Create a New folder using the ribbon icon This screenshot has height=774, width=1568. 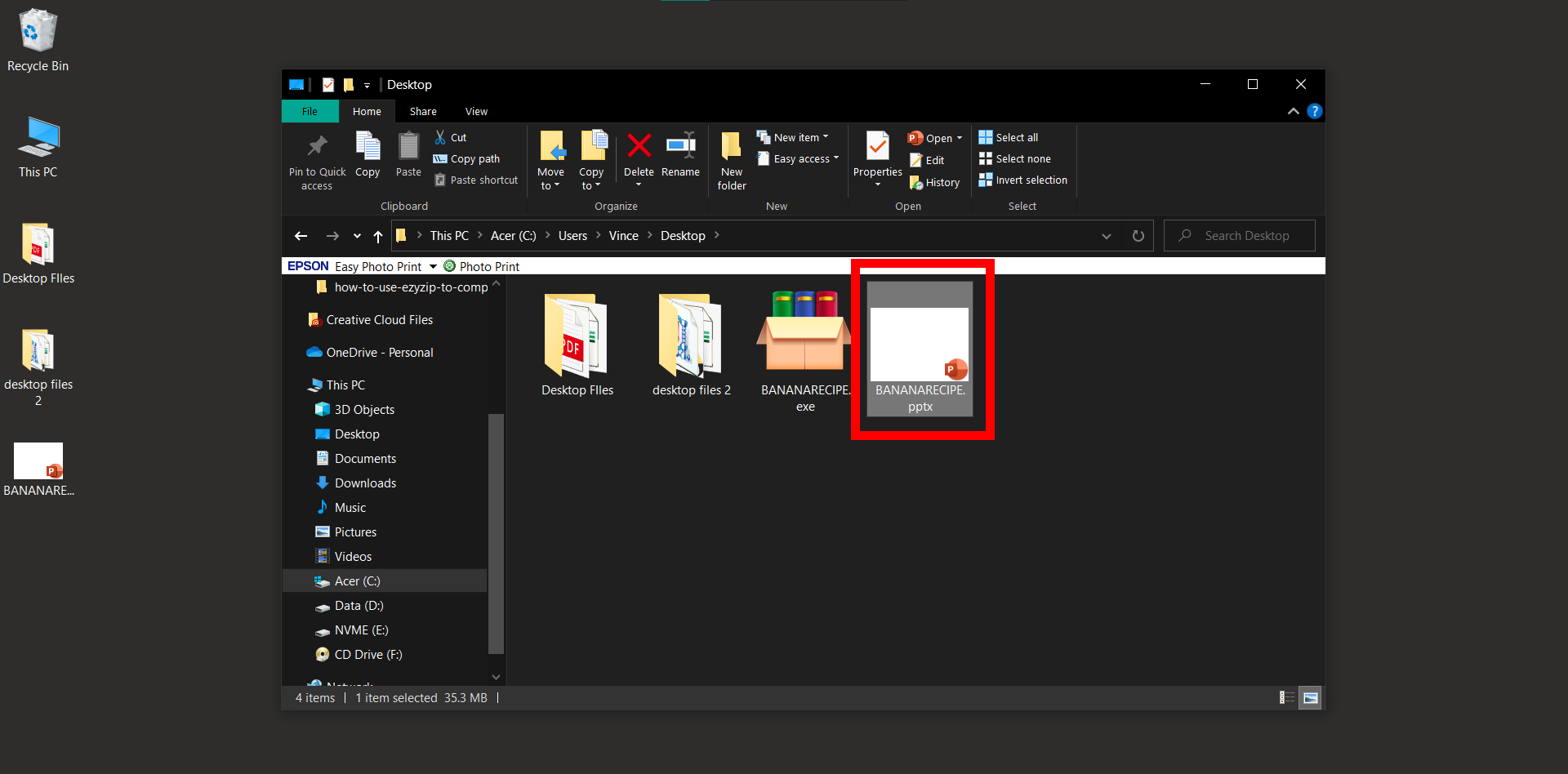(731, 159)
